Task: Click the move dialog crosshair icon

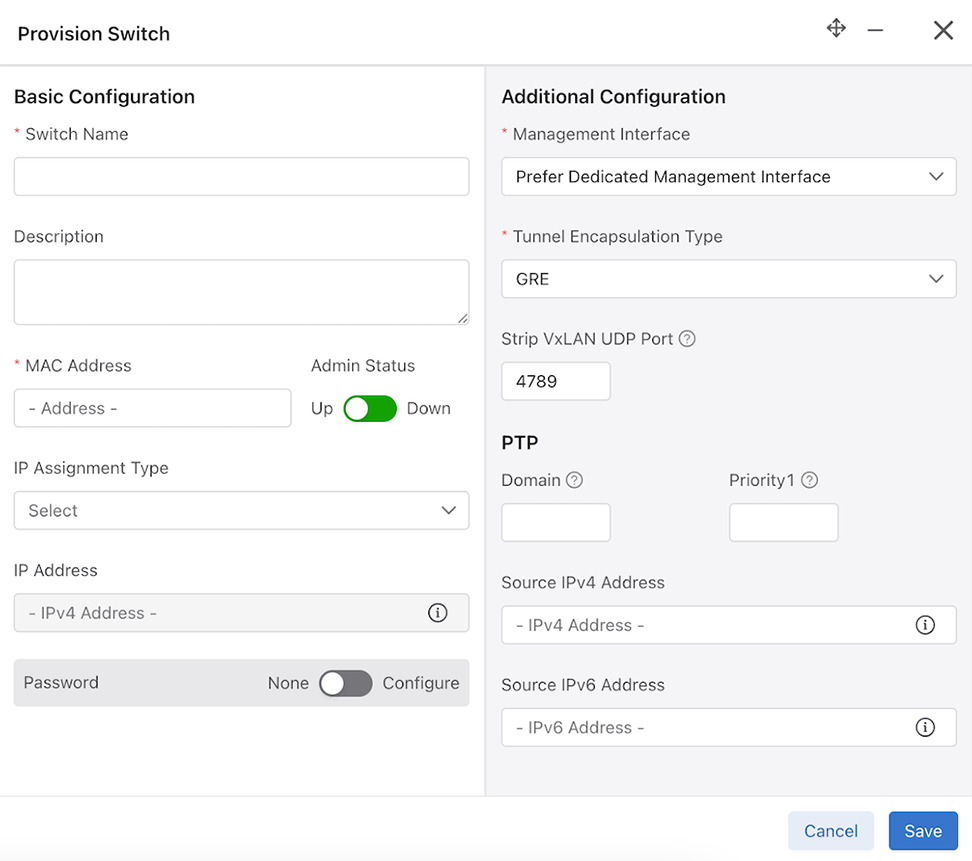Action: click(836, 28)
